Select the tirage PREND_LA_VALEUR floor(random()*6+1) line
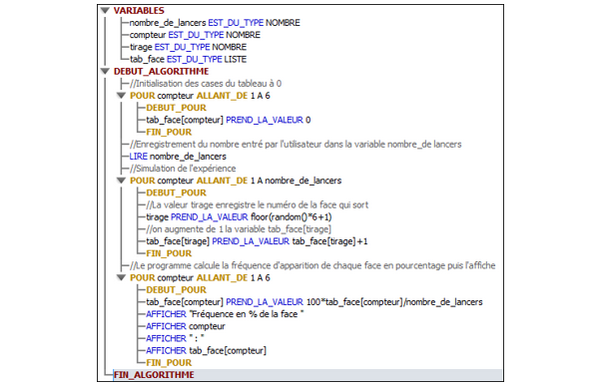 [239, 217]
